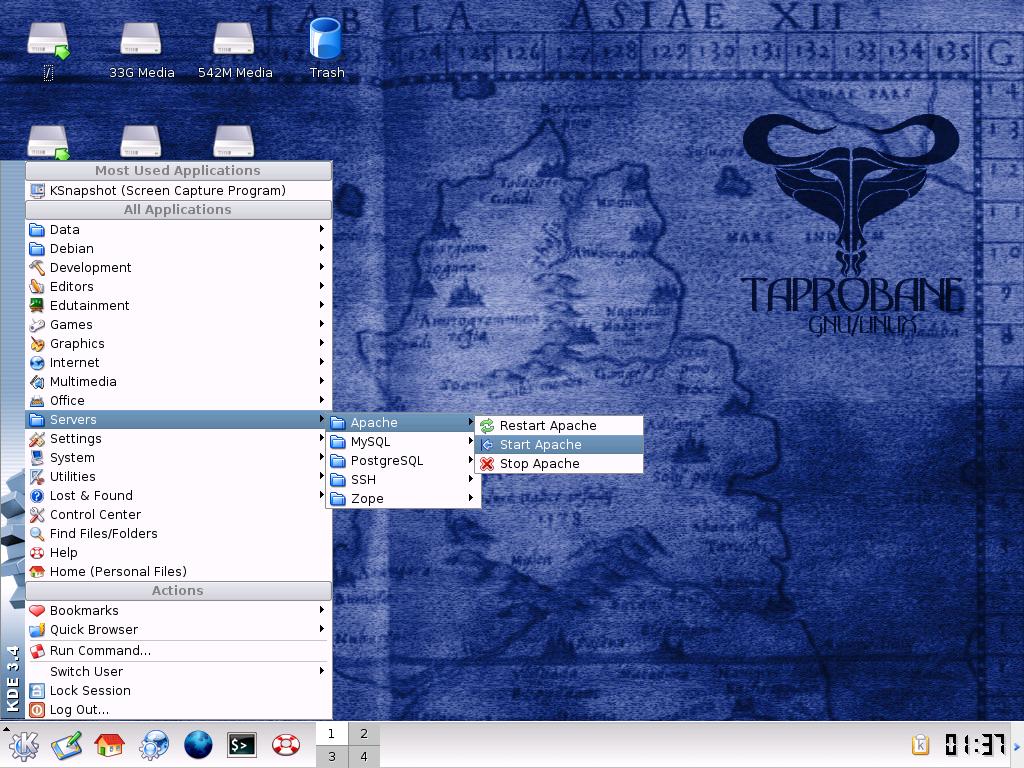
Task: Click the Start Apache arrow icon
Action: coord(487,445)
